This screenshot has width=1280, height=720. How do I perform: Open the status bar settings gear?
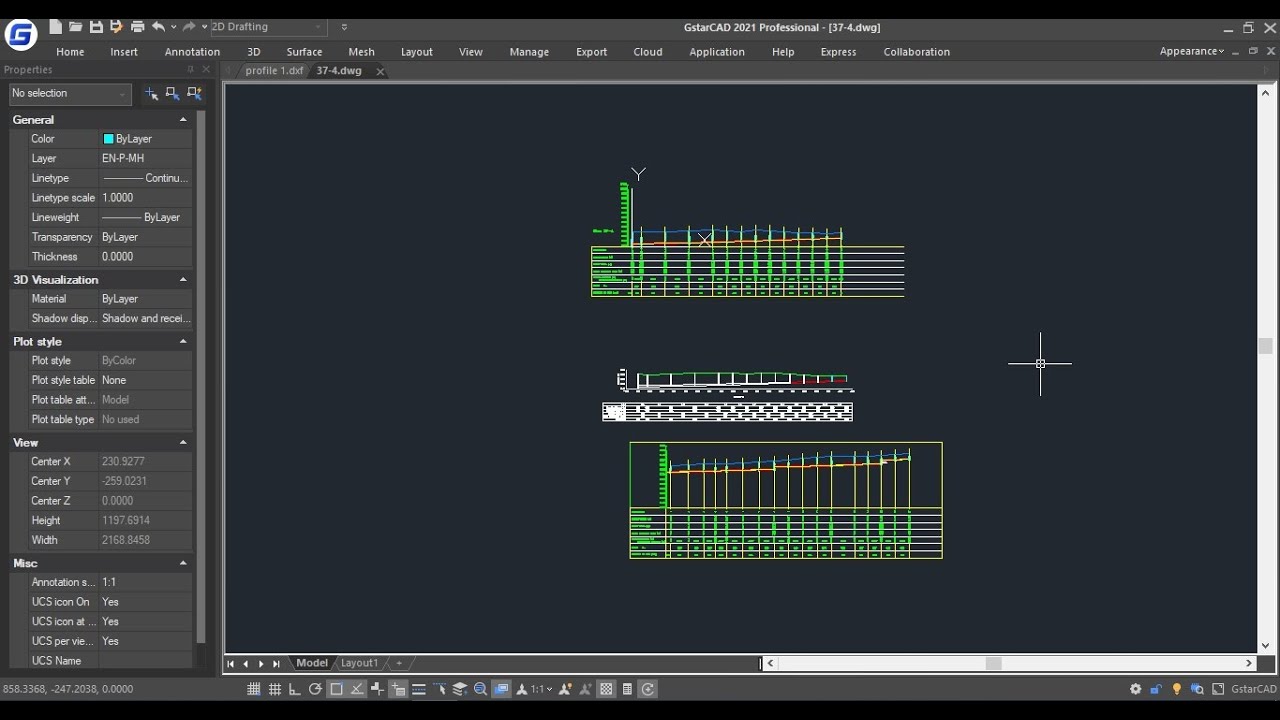(1135, 689)
